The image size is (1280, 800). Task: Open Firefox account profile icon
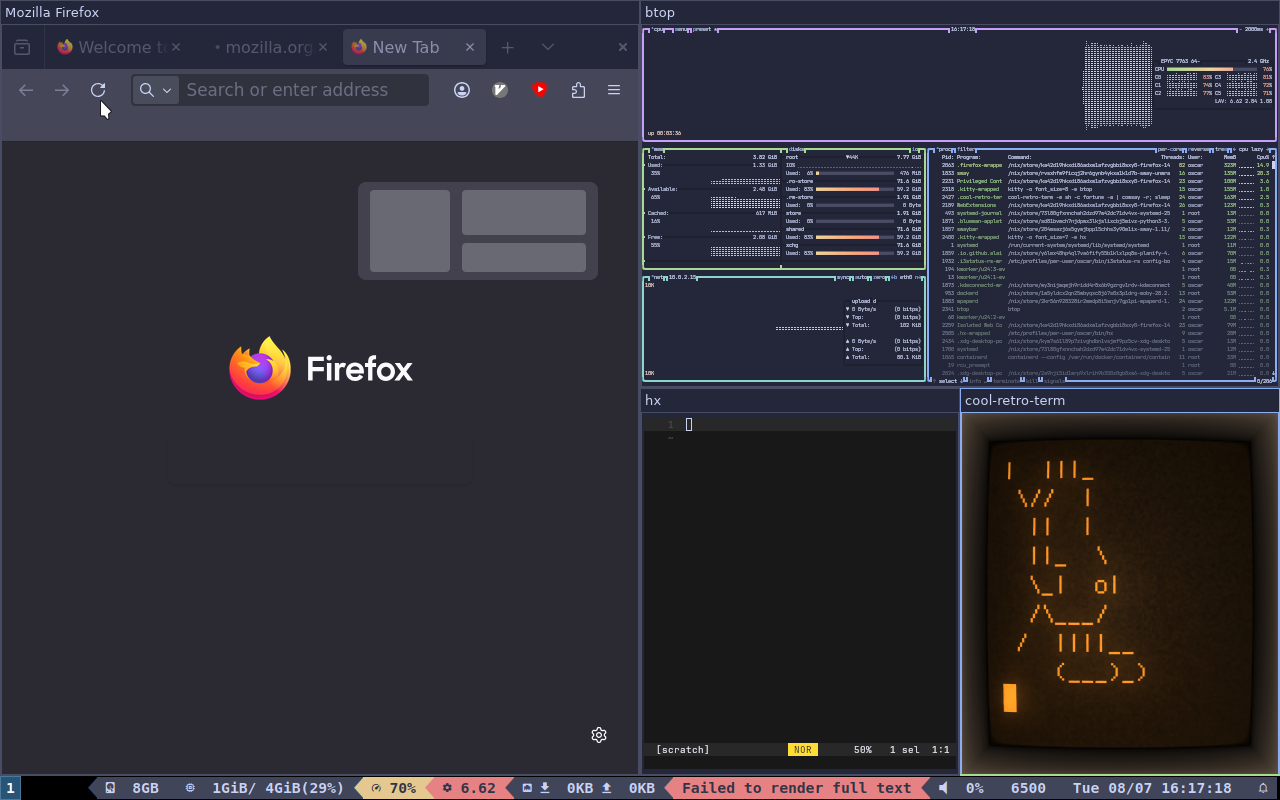click(462, 90)
